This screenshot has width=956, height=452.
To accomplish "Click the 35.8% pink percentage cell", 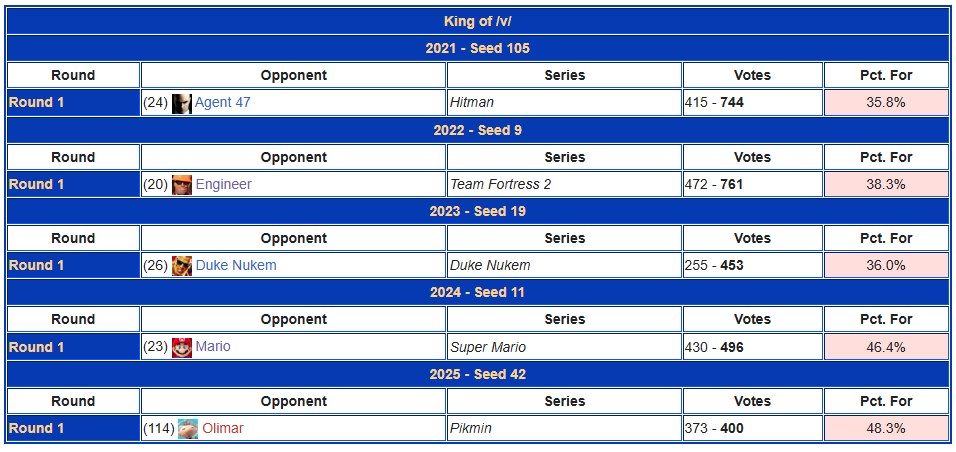I will pos(886,102).
